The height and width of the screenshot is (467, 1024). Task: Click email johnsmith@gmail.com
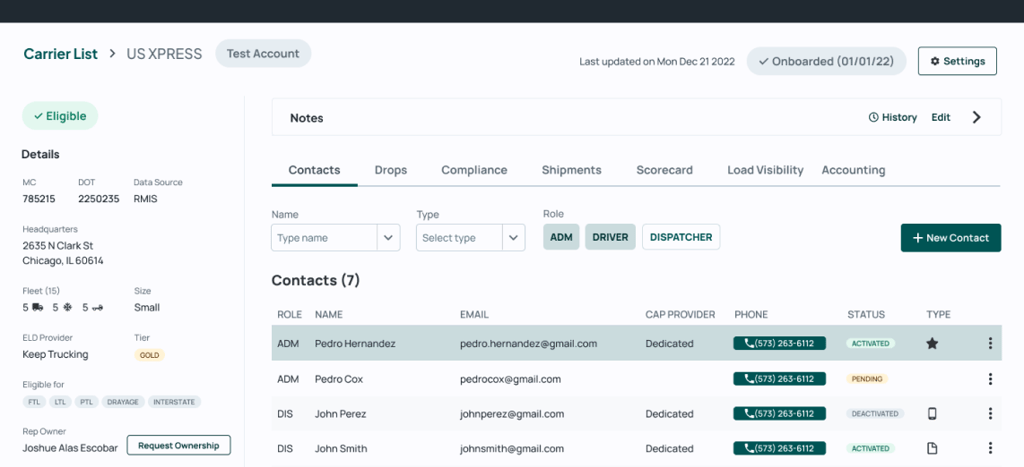(512, 448)
